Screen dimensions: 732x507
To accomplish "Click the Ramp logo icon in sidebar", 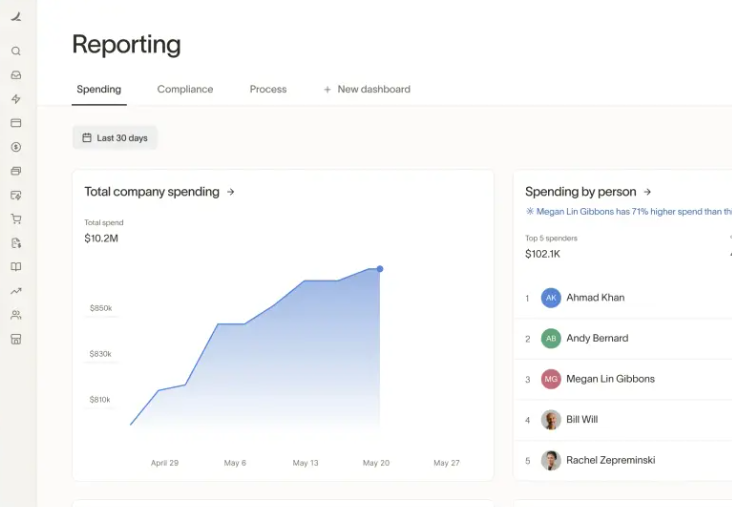I will click(x=16, y=17).
